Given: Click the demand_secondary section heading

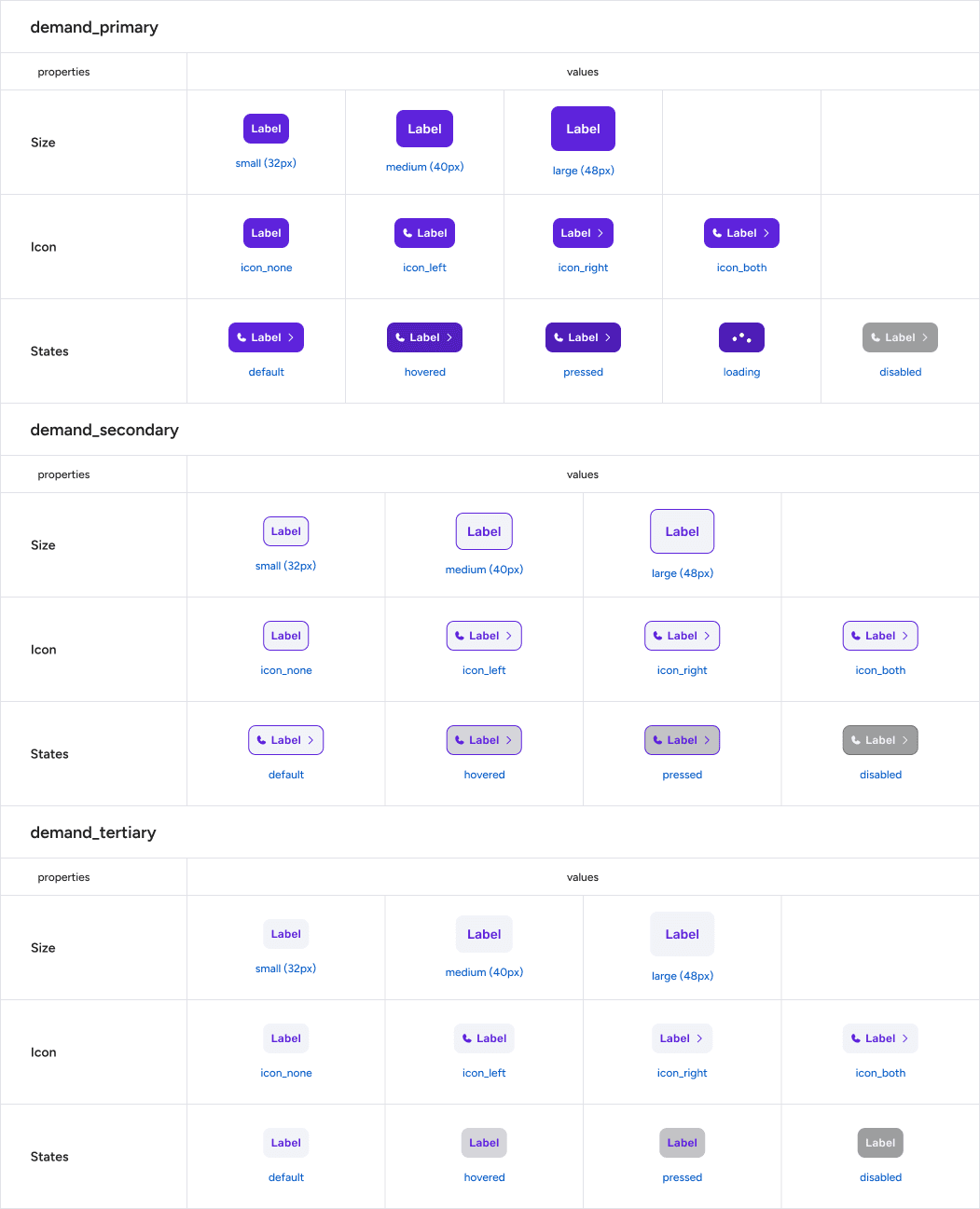Looking at the screenshot, I should pos(104,430).
